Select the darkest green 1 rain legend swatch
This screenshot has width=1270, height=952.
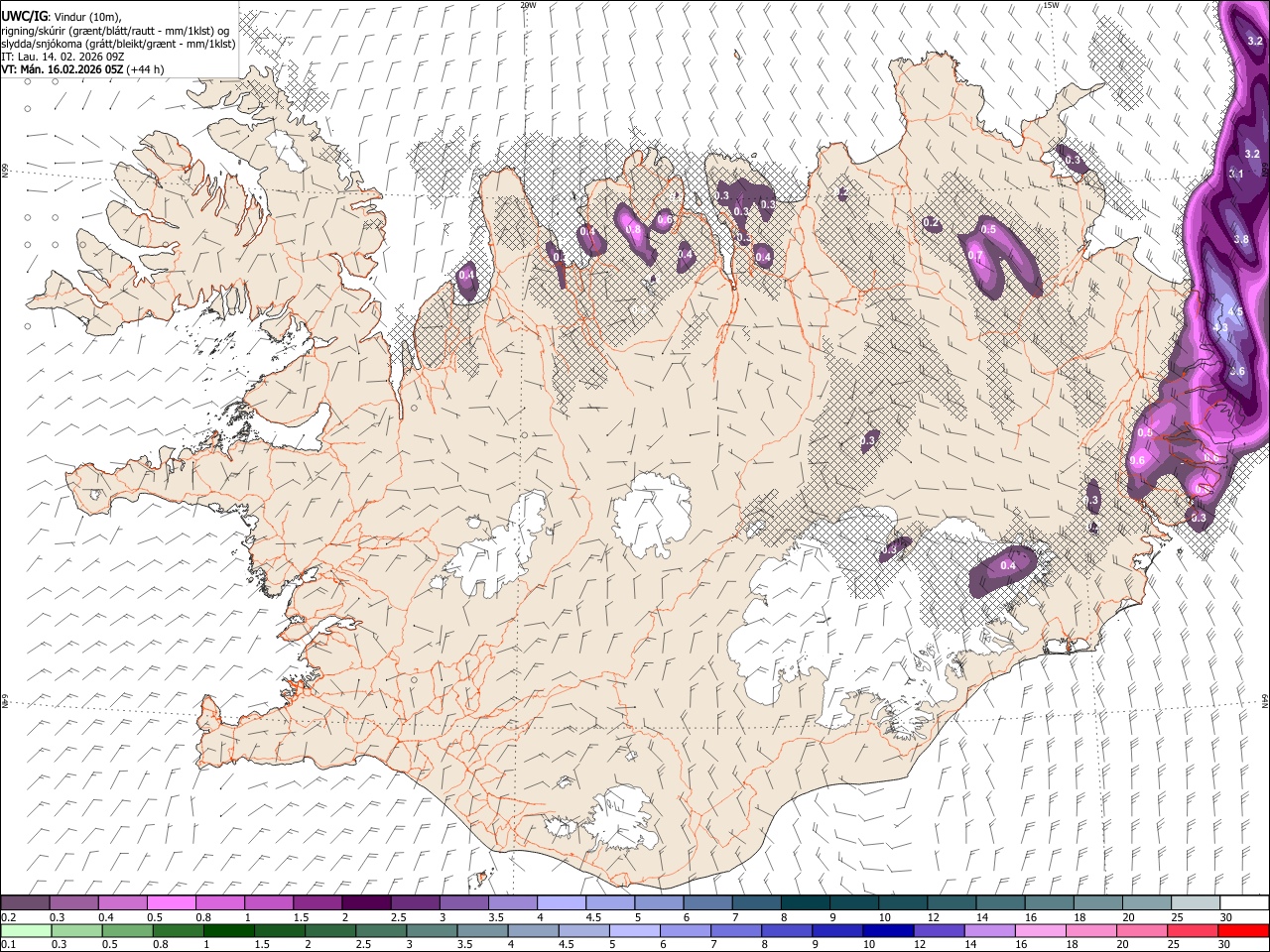[x=228, y=930]
